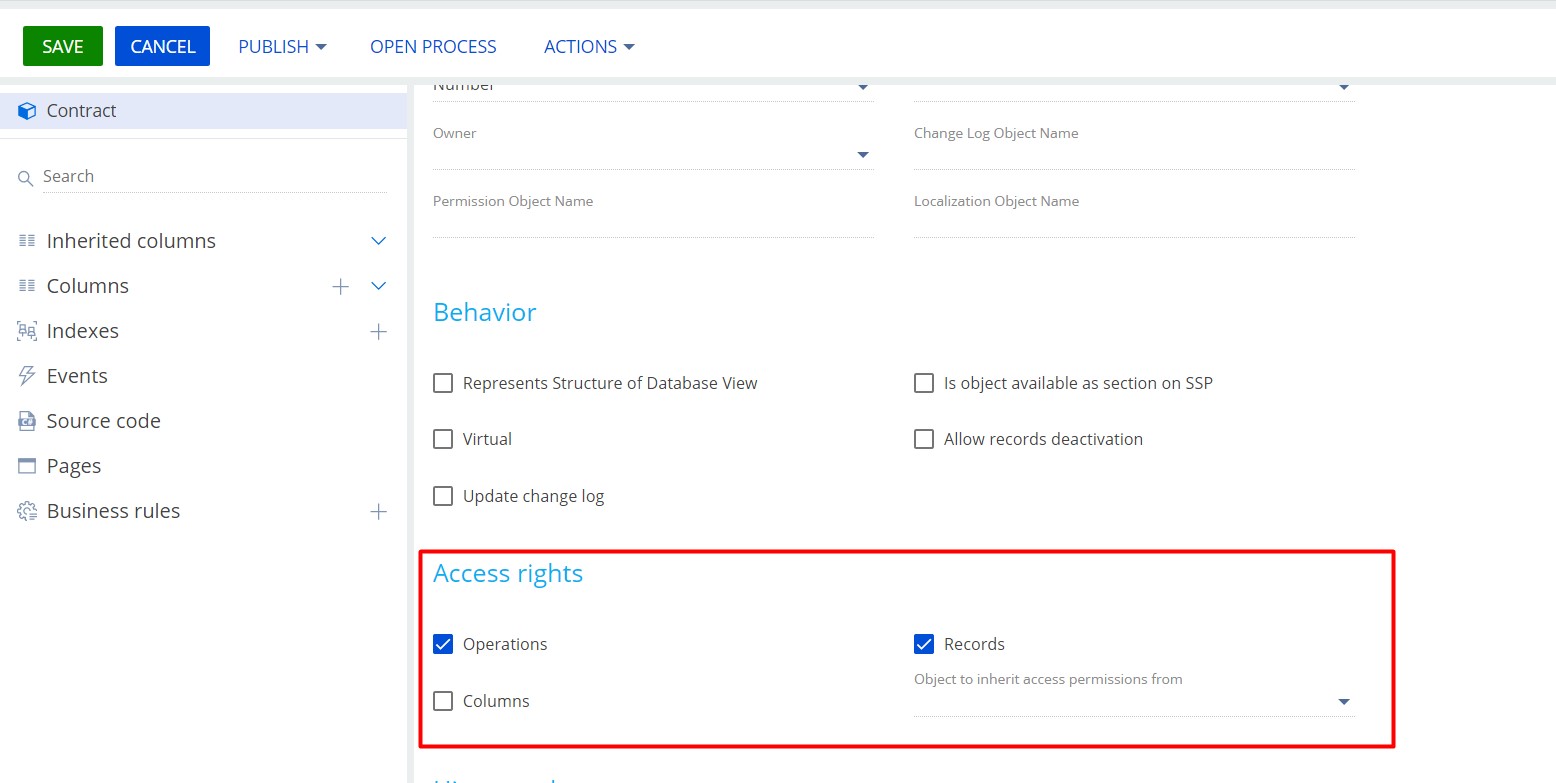This screenshot has width=1556, height=783.
Task: Select the Business rules gear icon
Action: pyautogui.click(x=26, y=510)
